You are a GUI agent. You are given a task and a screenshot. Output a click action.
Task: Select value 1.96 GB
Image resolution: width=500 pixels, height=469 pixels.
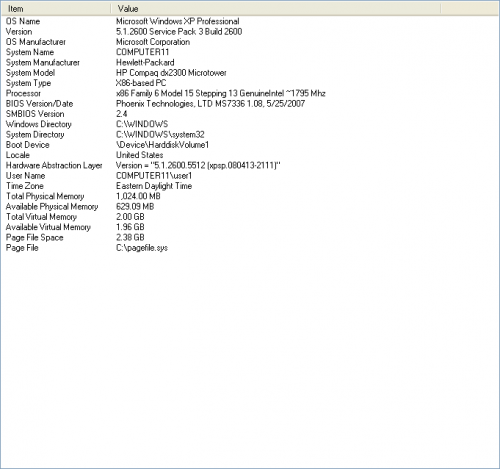[130, 227]
